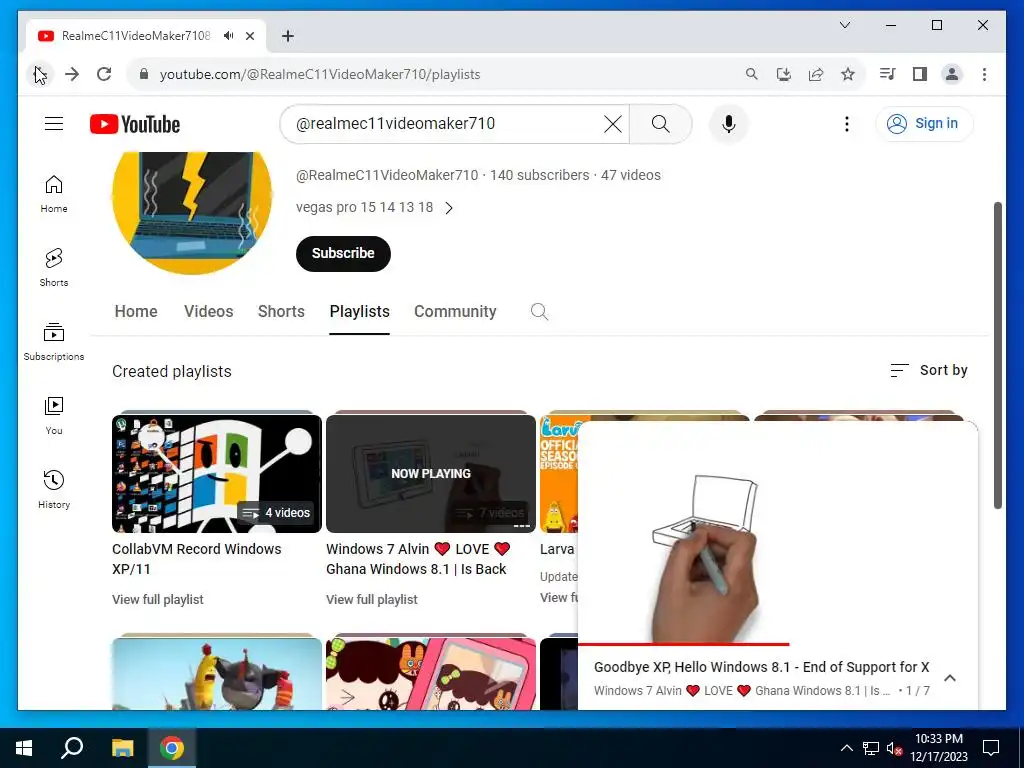Go back in browser history
The width and height of the screenshot is (1024, 768).
40,74
